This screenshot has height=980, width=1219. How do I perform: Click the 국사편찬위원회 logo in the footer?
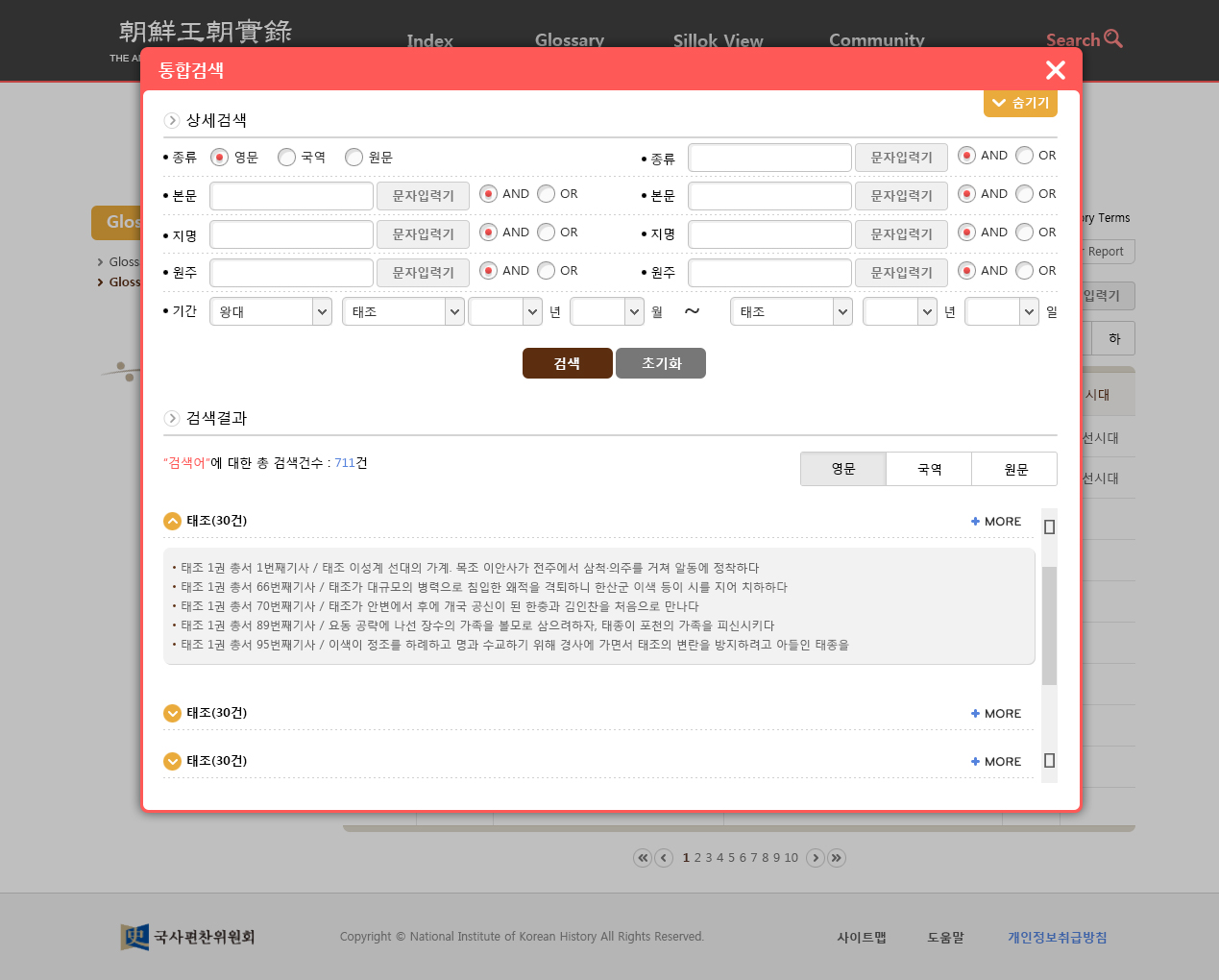pyautogui.click(x=188, y=937)
